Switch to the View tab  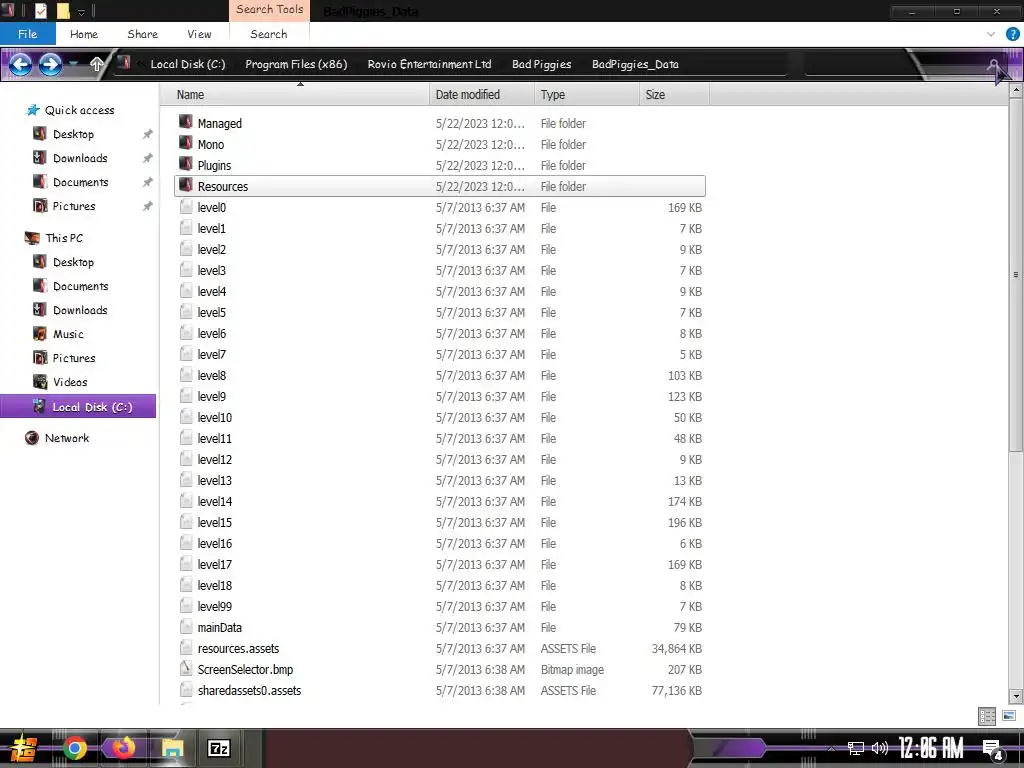199,34
